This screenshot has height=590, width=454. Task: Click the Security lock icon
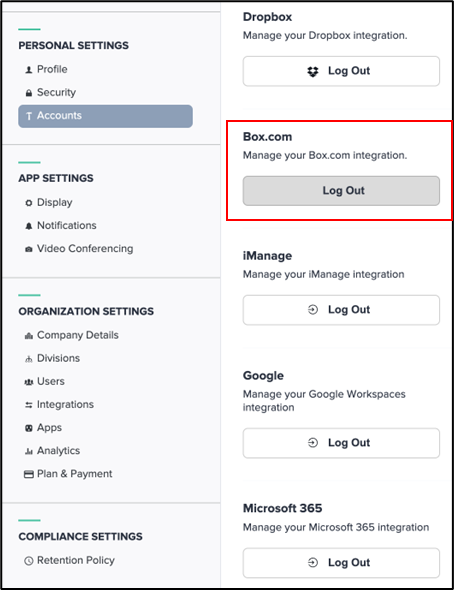pyautogui.click(x=29, y=93)
